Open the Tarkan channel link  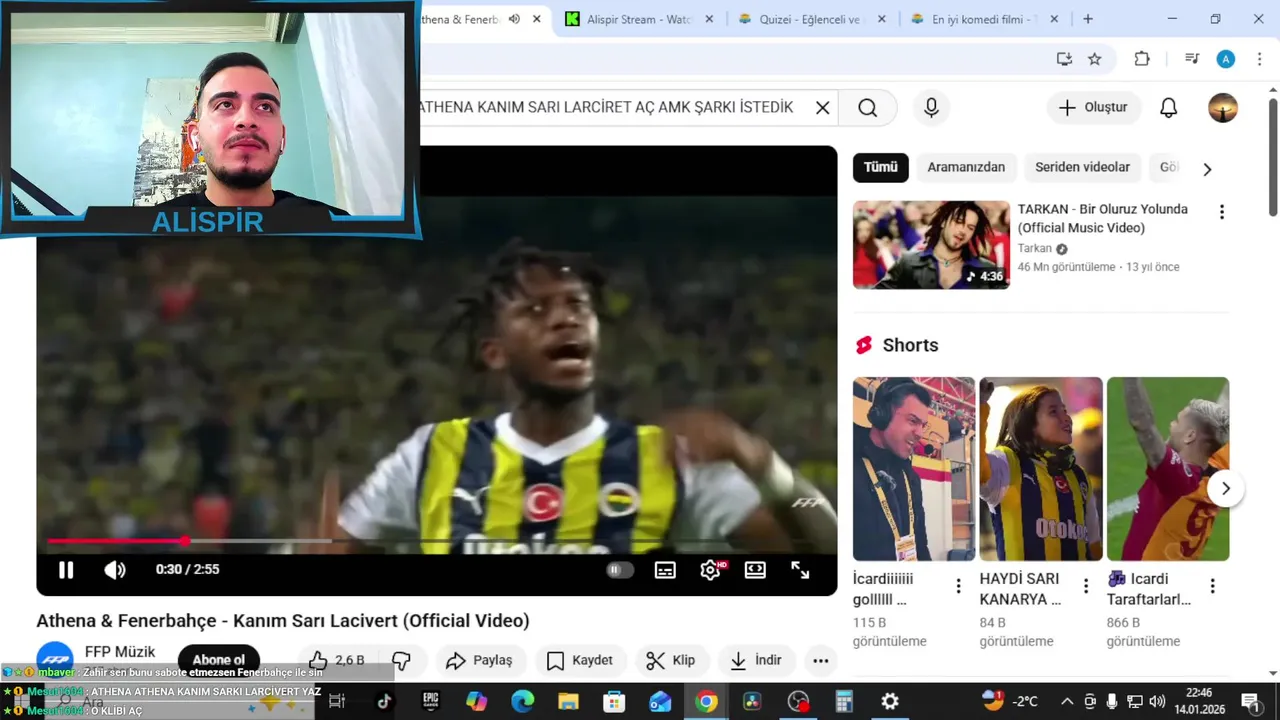point(1035,248)
